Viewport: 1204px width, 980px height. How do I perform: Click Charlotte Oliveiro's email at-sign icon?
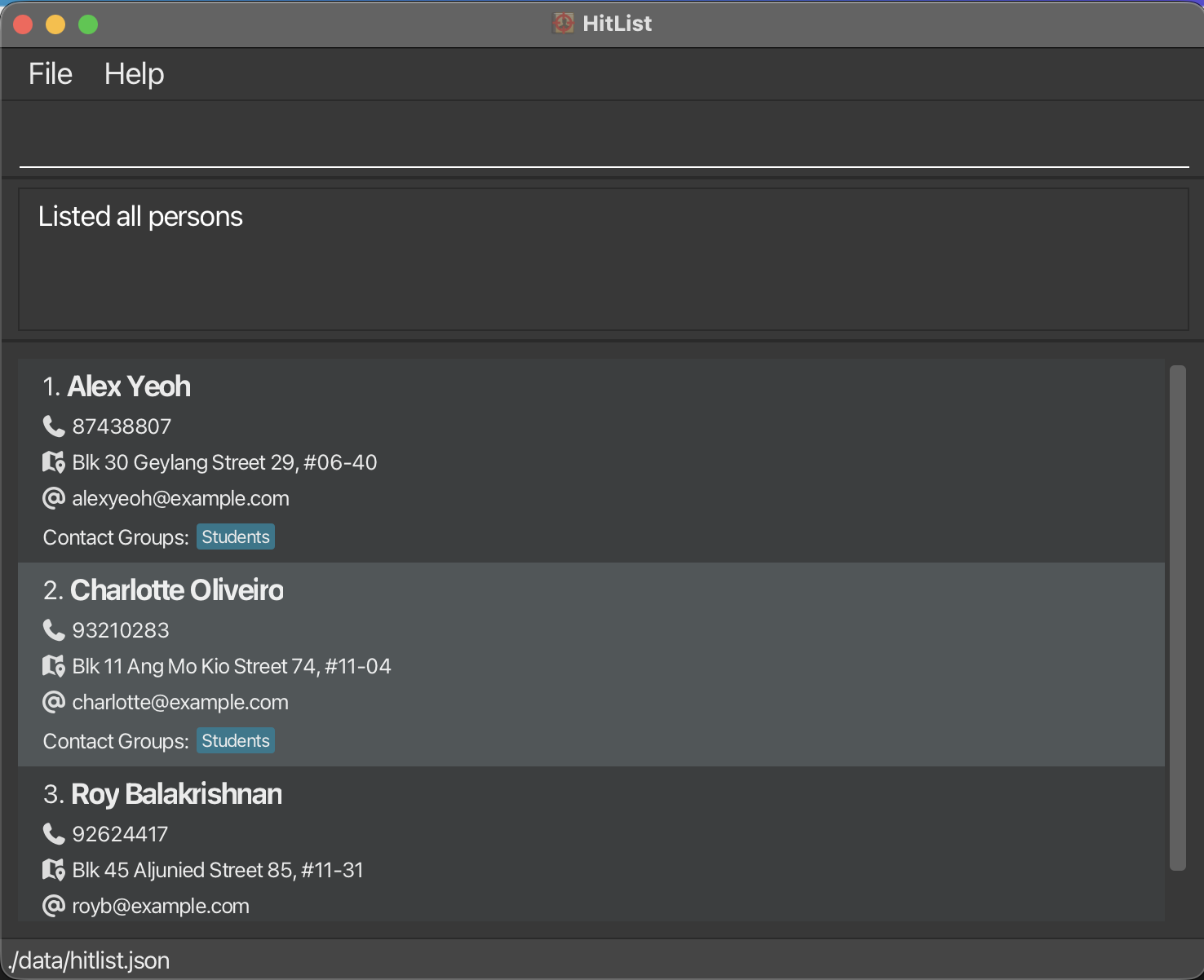click(54, 702)
